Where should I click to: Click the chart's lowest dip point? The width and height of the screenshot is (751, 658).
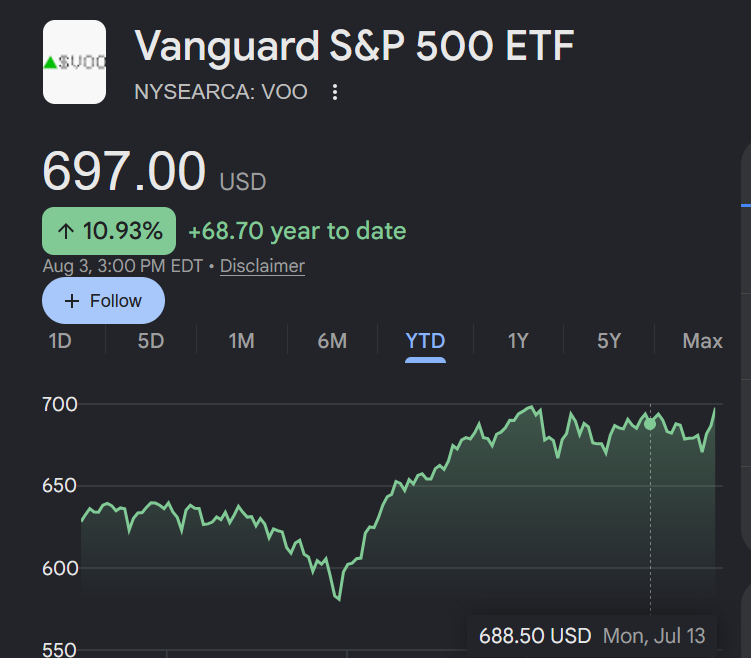tap(339, 599)
